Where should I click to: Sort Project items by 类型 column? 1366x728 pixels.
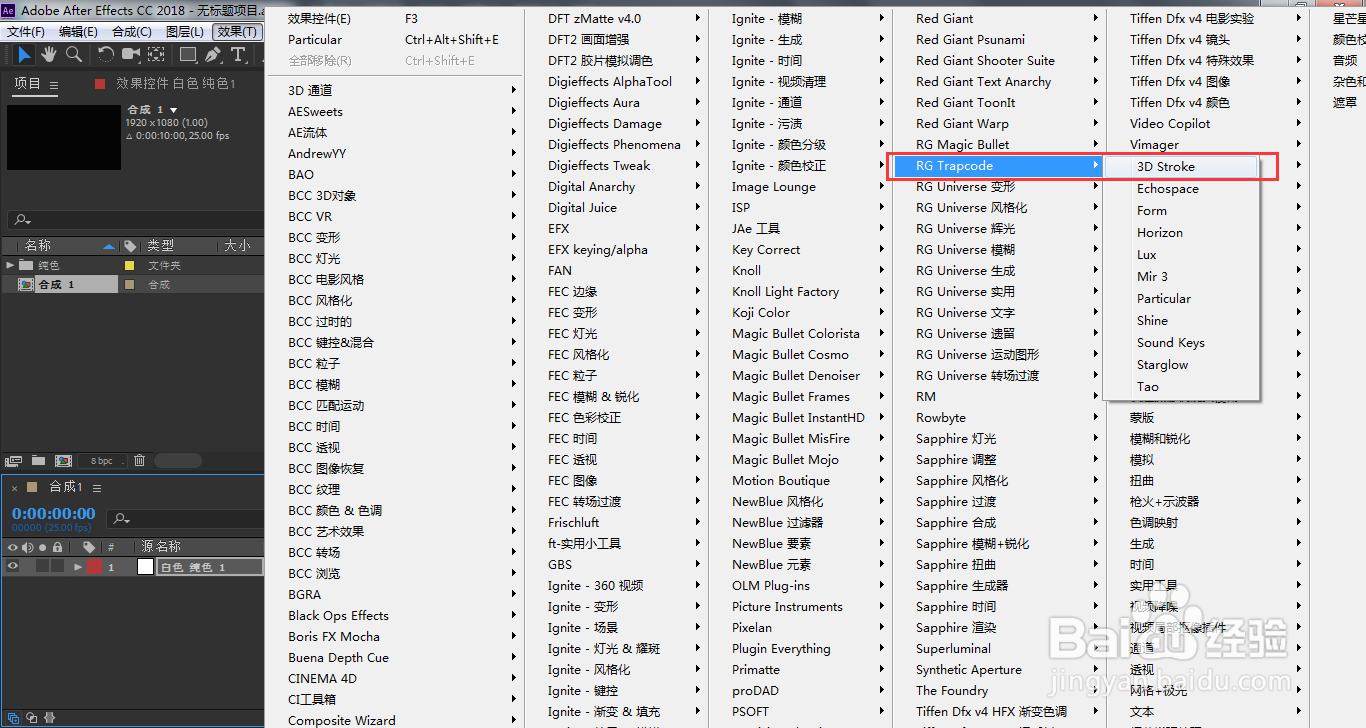(160, 246)
